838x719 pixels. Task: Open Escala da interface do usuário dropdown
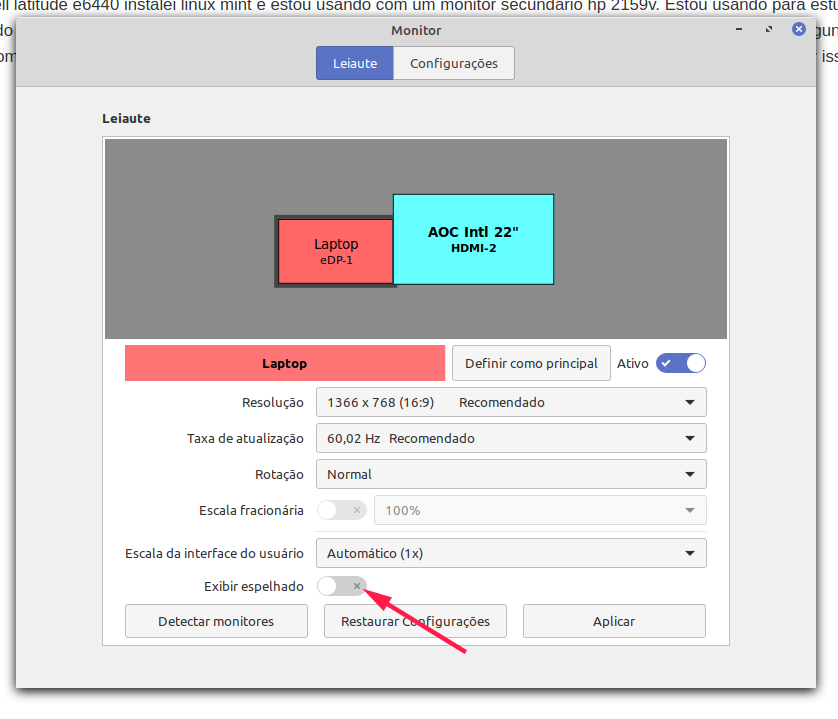click(511, 553)
